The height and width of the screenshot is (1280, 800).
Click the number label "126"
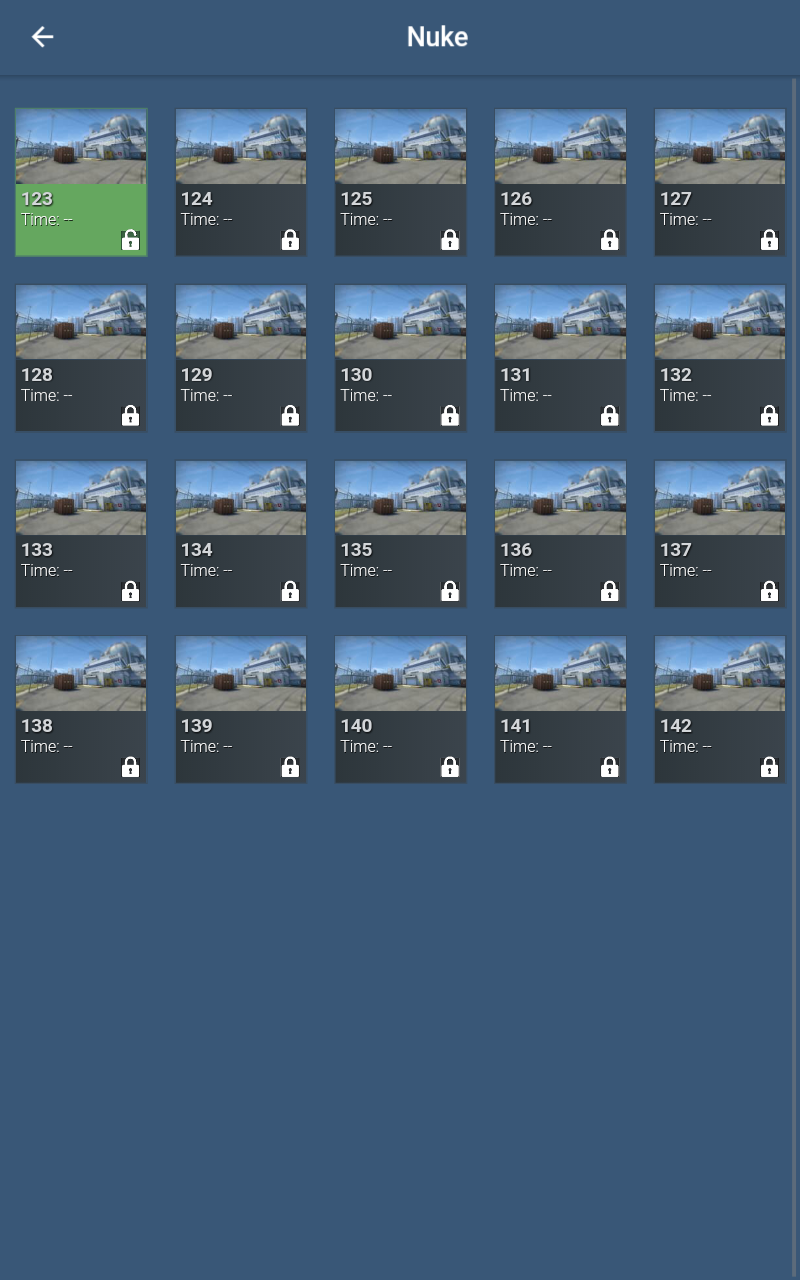(x=516, y=199)
